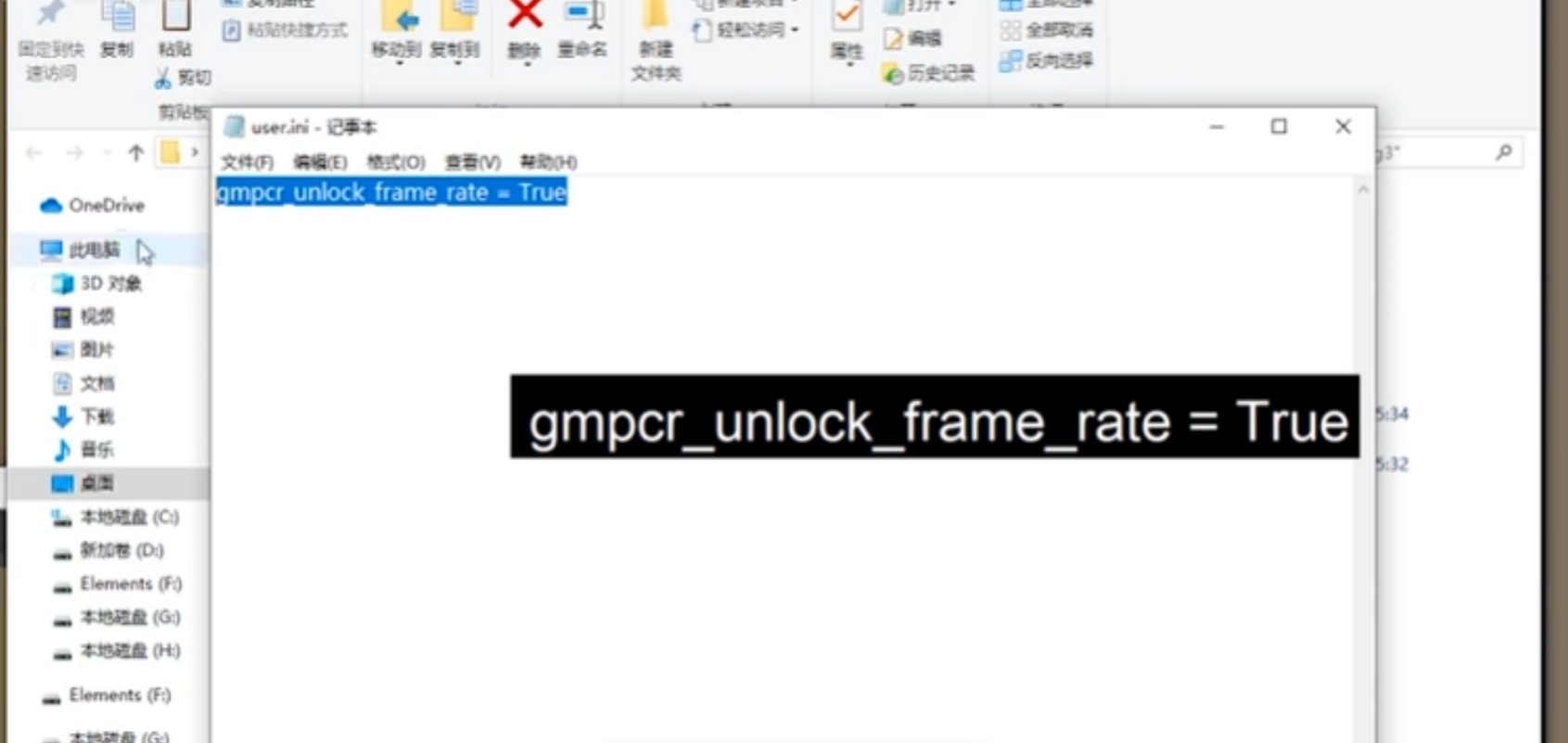The height and width of the screenshot is (743, 1568).
Task: Click the Paste (粘贴) icon in Explorer ribbon
Action: [x=175, y=17]
